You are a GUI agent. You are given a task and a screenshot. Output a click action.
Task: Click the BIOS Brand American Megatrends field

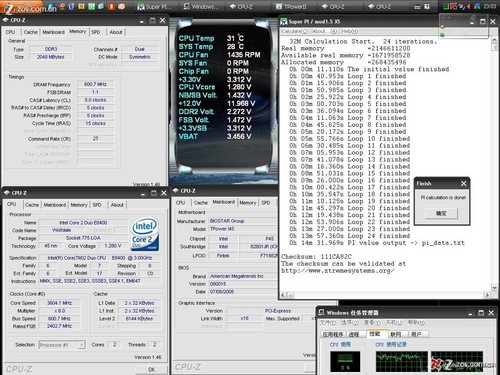243,276
